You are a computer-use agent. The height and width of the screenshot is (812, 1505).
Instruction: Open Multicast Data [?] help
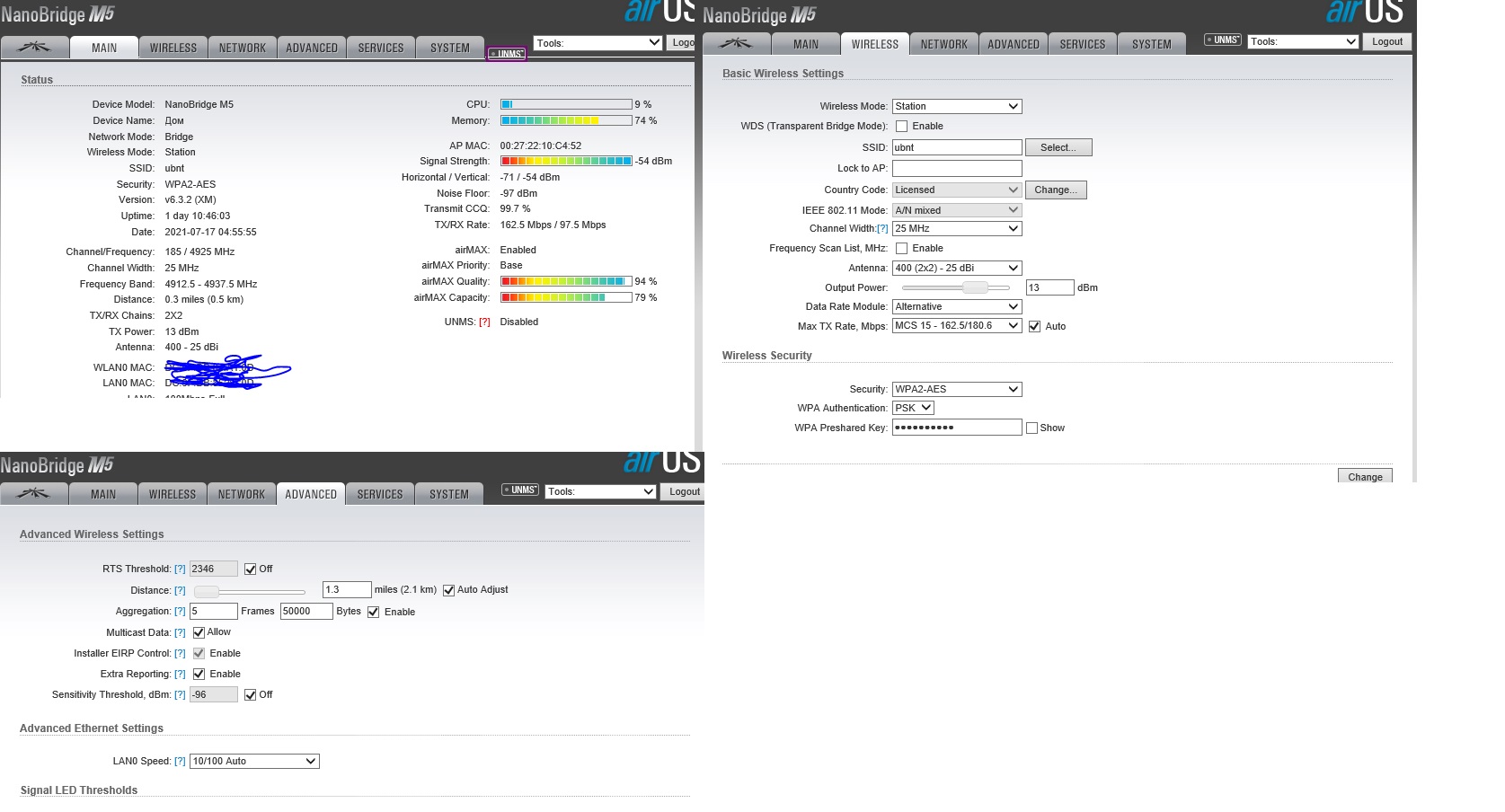coord(180,632)
